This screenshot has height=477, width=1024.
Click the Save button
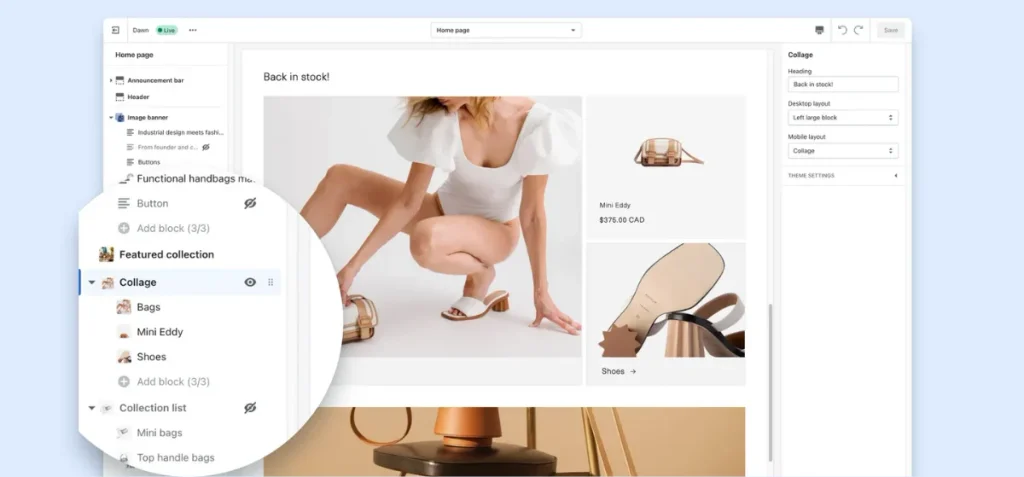[891, 30]
